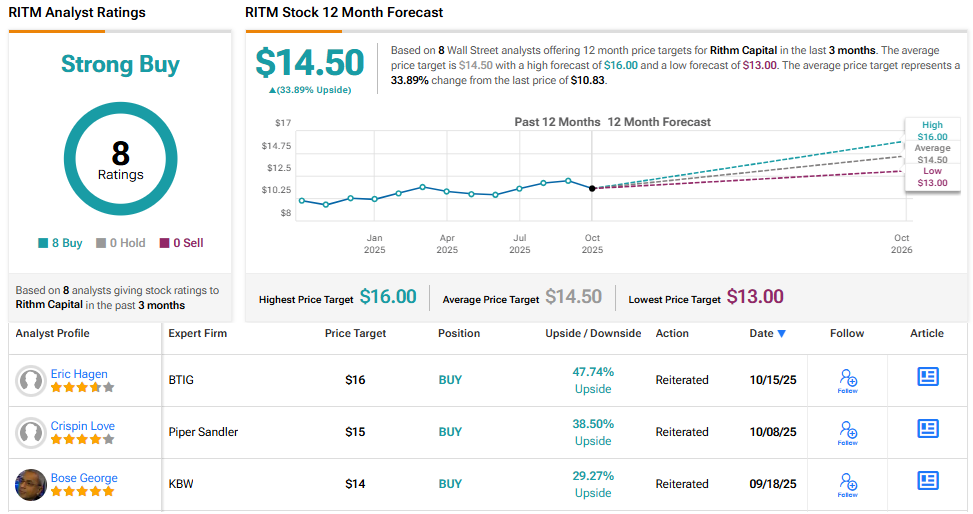Sort the table by Date arrow

[x=781, y=334]
